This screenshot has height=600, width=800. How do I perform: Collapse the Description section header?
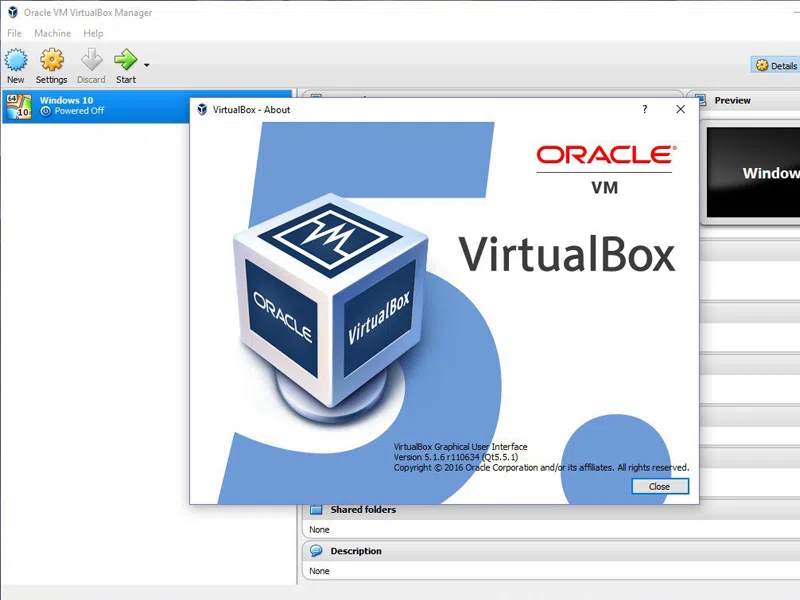click(x=551, y=551)
